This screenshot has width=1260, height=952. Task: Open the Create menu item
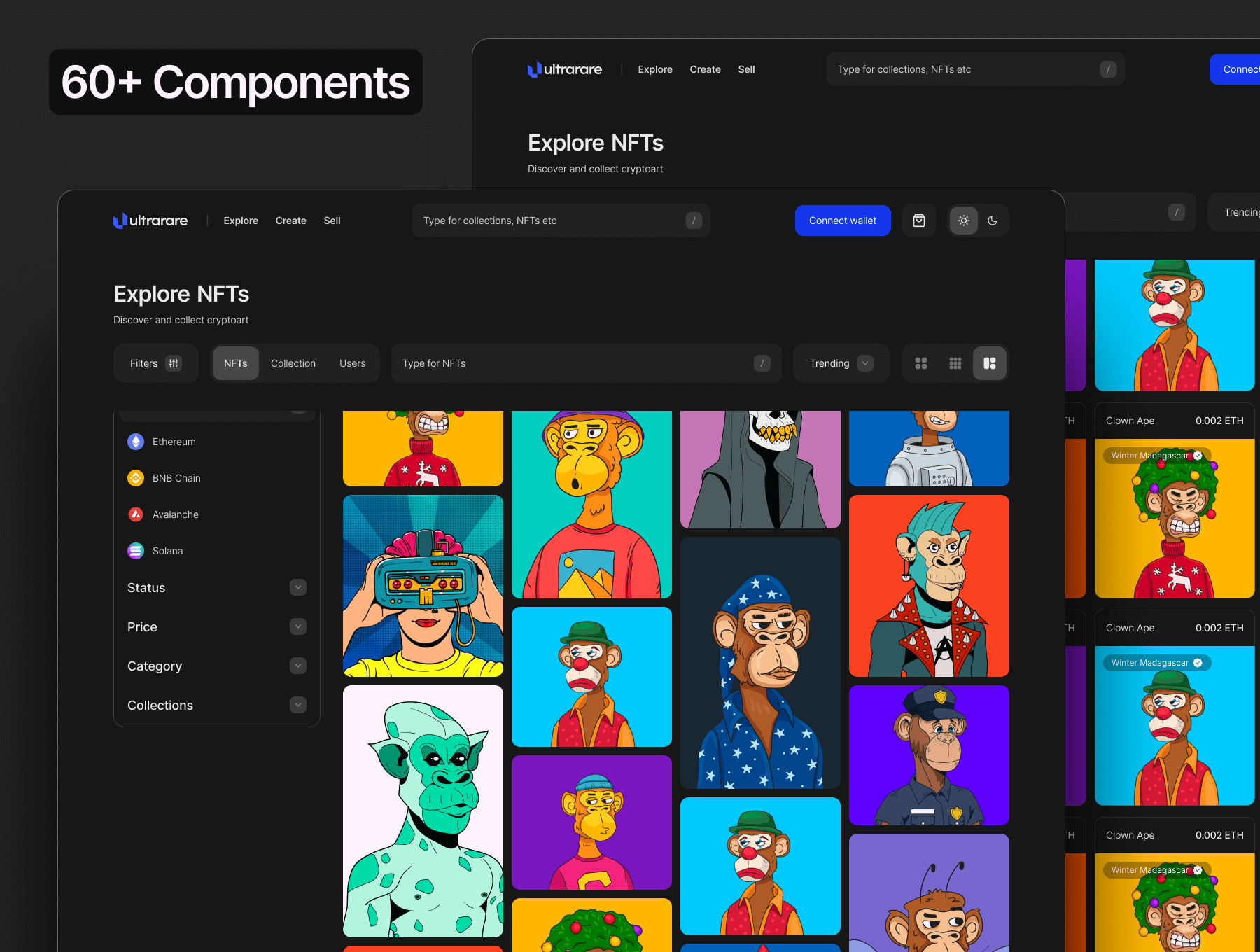click(x=290, y=220)
